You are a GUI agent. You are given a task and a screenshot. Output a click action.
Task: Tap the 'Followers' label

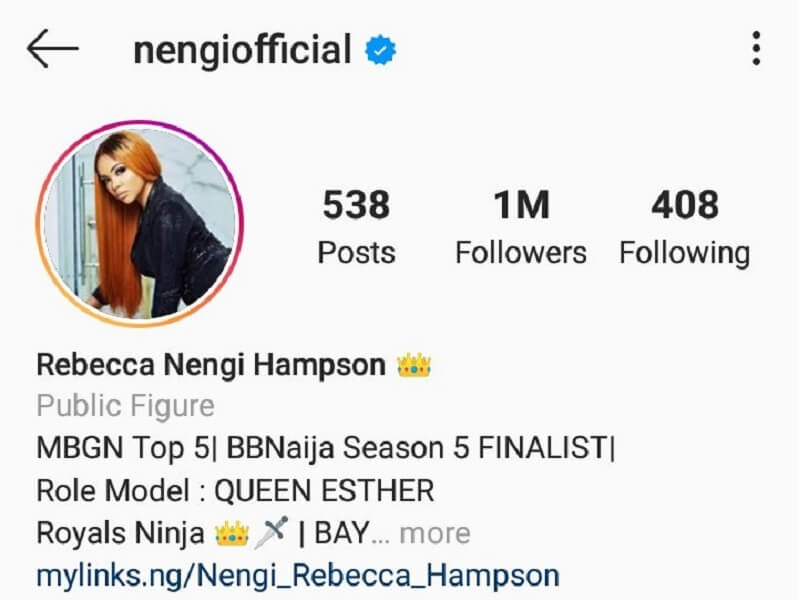521,253
